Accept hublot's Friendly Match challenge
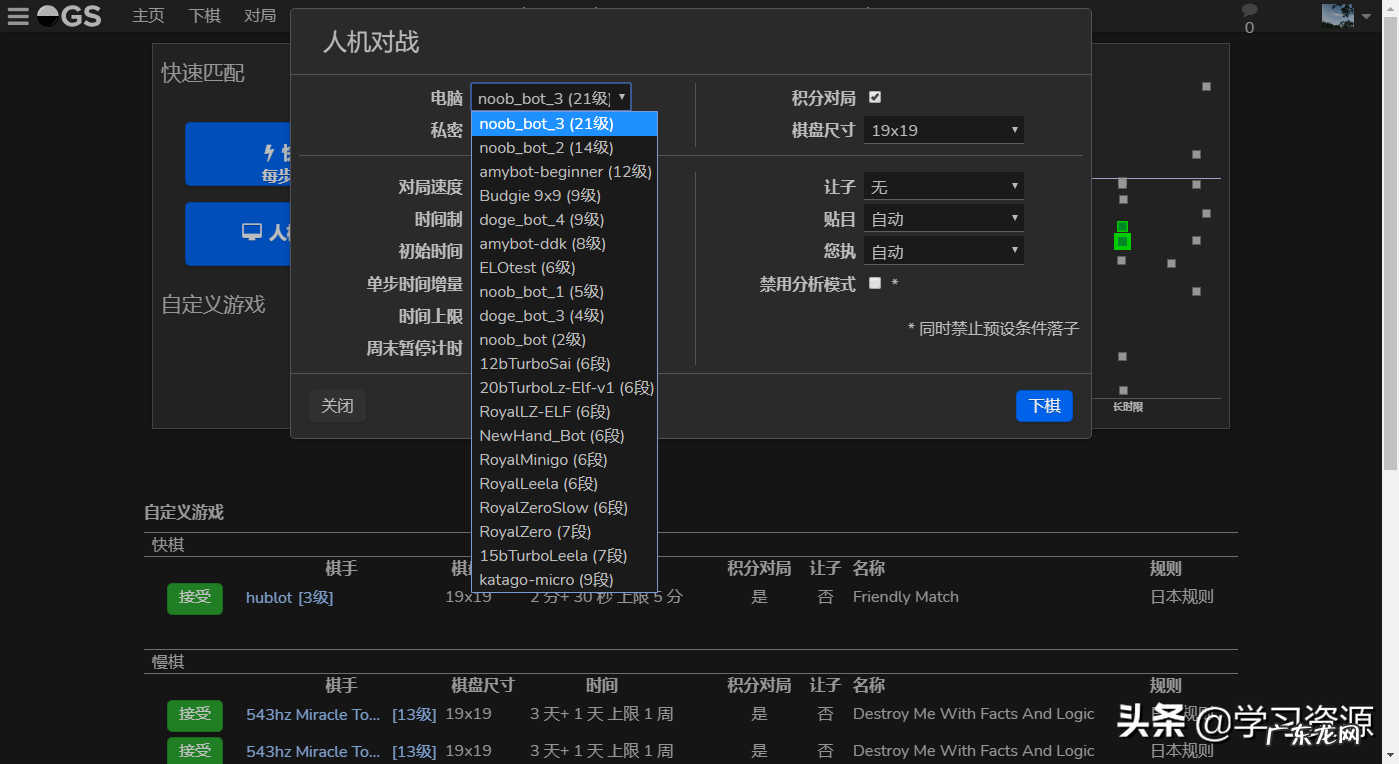Image resolution: width=1399 pixels, height=764 pixels. point(195,597)
